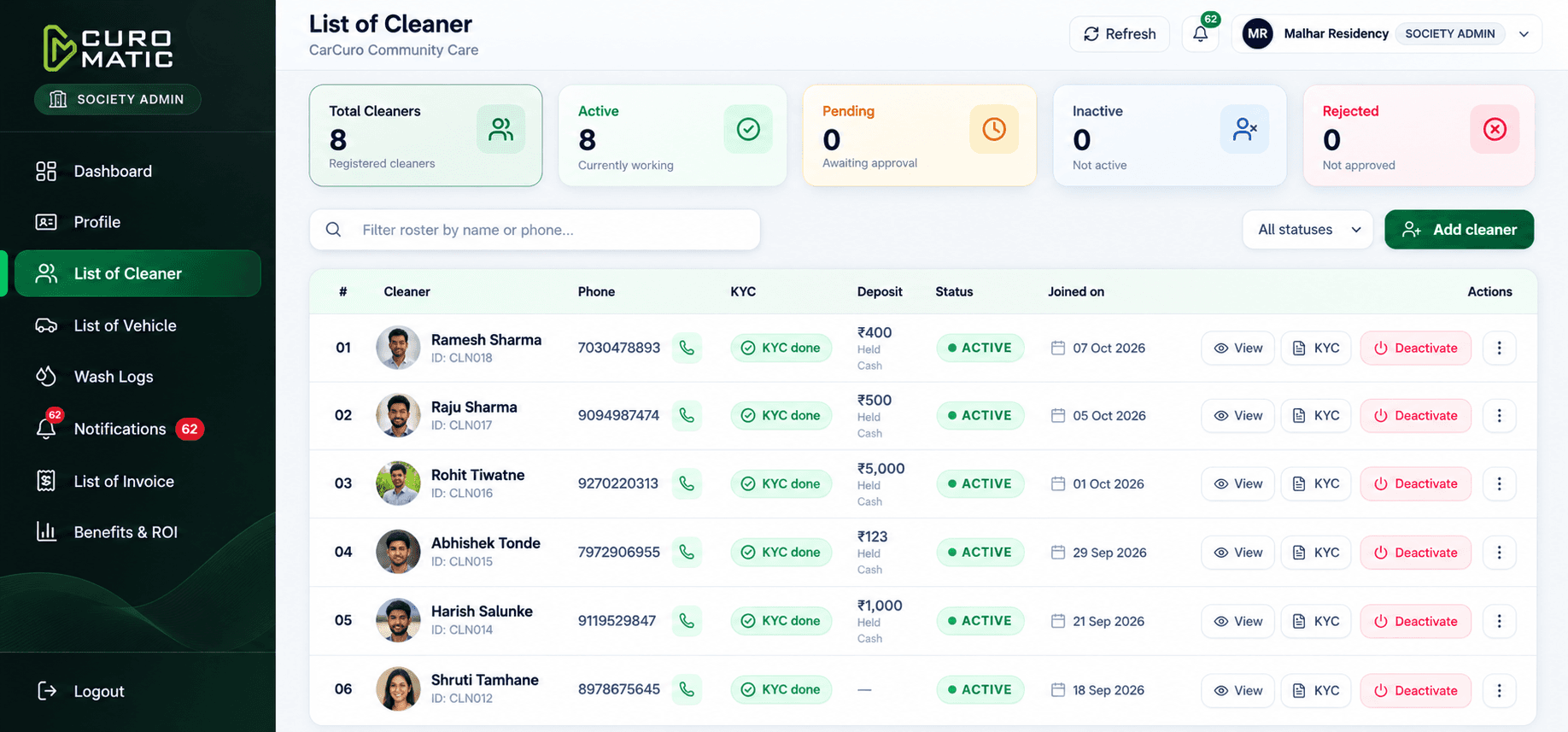The image size is (1568, 732).
Task: Open notification bell in top header
Action: click(1201, 34)
